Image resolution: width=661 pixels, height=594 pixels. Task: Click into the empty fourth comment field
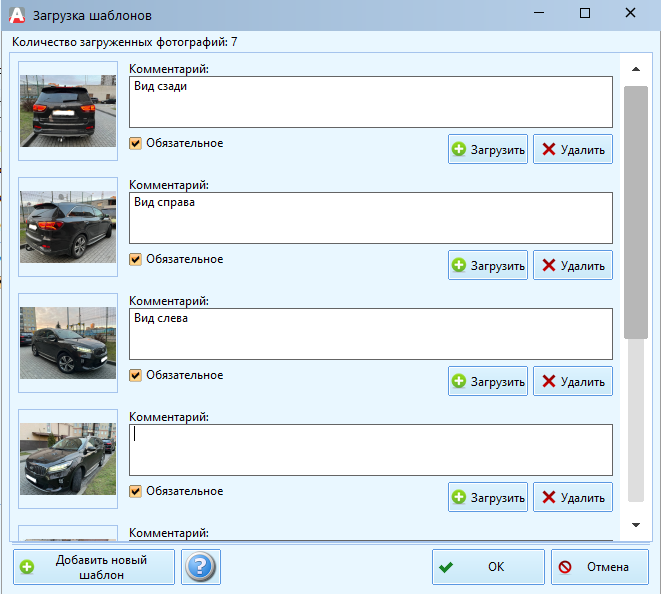coord(371,450)
